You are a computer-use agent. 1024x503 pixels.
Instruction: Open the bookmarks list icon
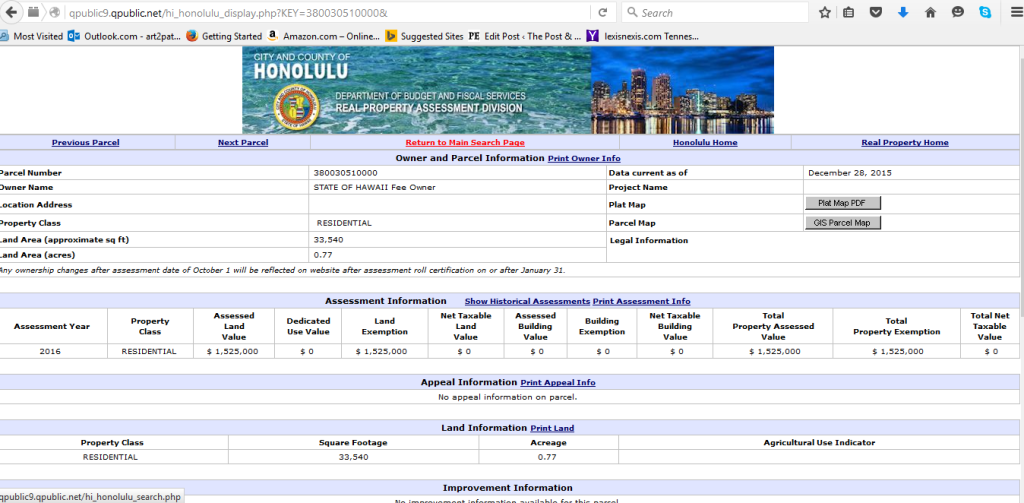(849, 13)
